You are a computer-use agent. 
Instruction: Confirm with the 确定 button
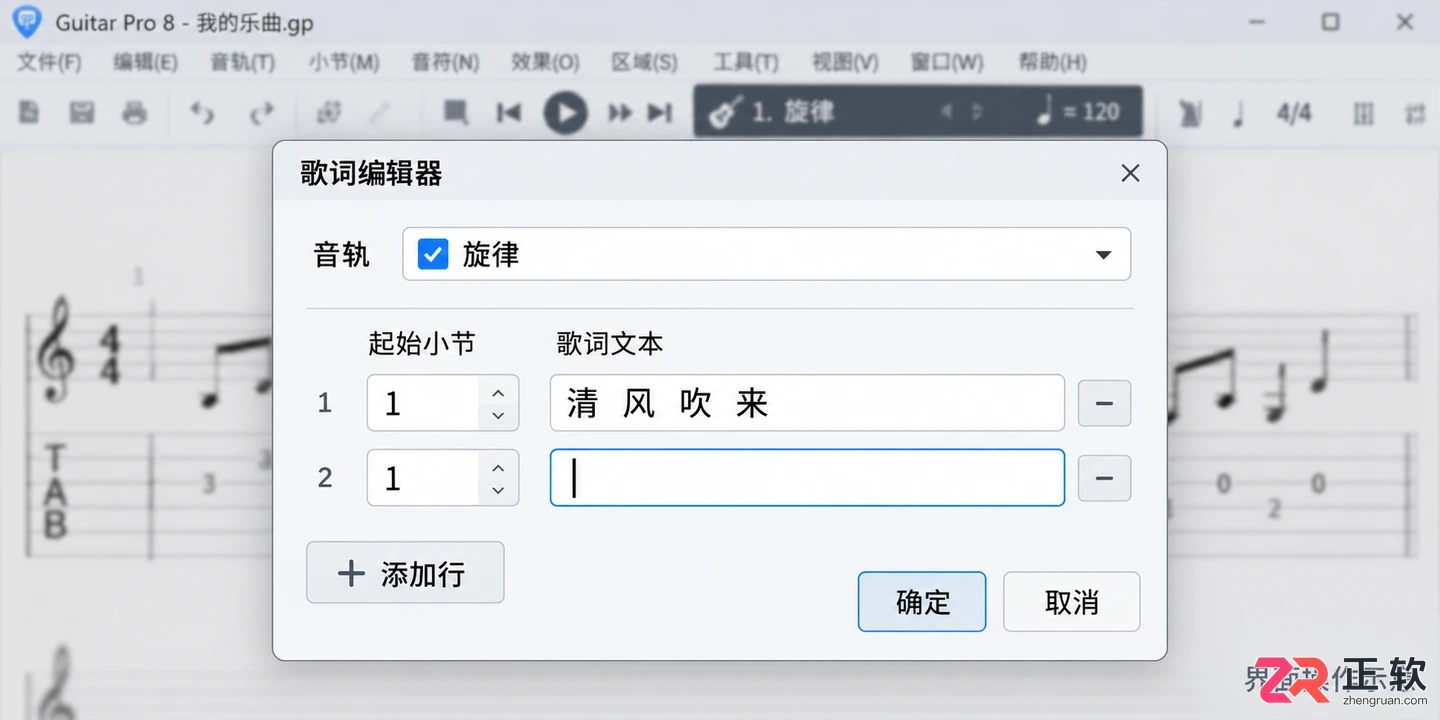[x=922, y=602]
